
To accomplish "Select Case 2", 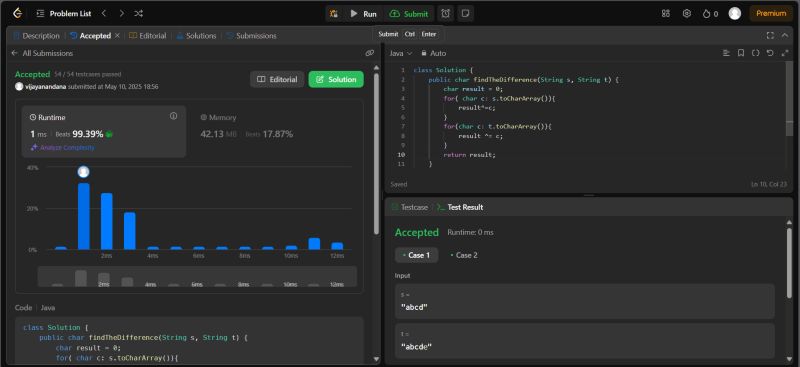I will pyautogui.click(x=464, y=255).
